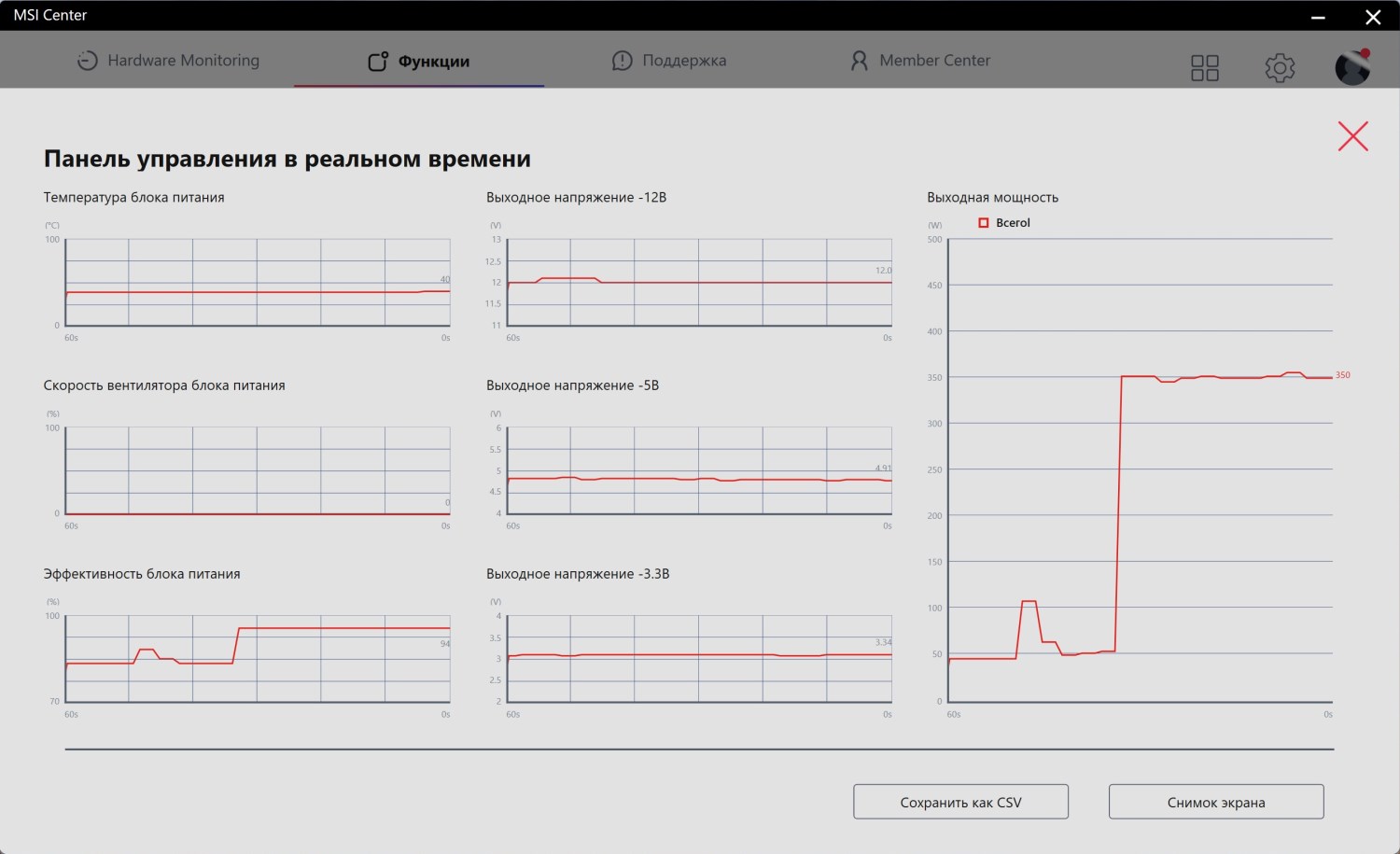Select the Скорость вентилятора блока питания title
This screenshot has height=854, width=1400.
point(164,385)
